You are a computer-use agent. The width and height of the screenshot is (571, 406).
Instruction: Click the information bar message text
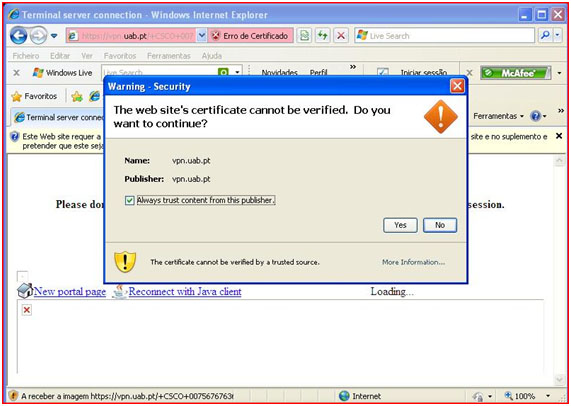[x=62, y=141]
